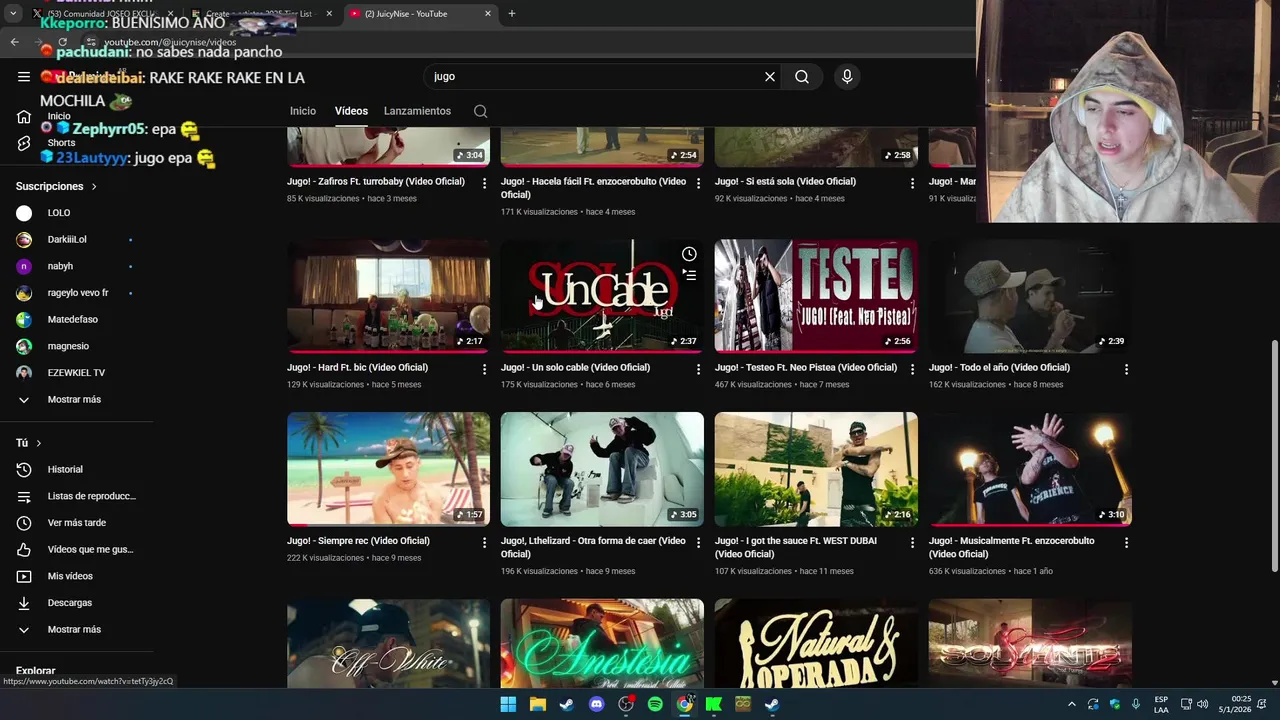This screenshot has width=1280, height=720.
Task: Add Un solo cable to queue via thumbnail icon
Action: click(x=689, y=274)
